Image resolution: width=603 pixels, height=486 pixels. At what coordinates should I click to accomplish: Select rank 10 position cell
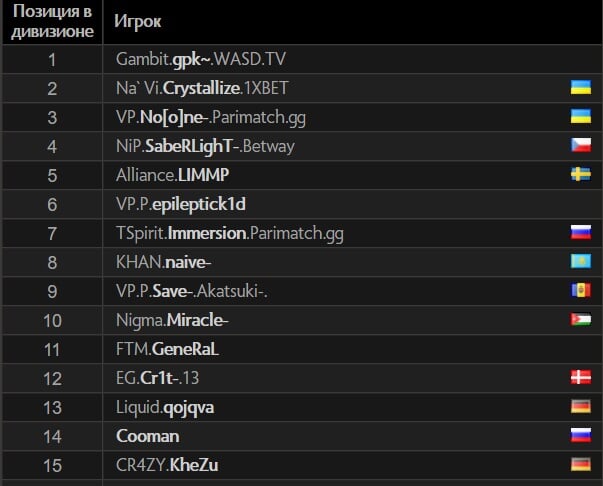coord(52,320)
